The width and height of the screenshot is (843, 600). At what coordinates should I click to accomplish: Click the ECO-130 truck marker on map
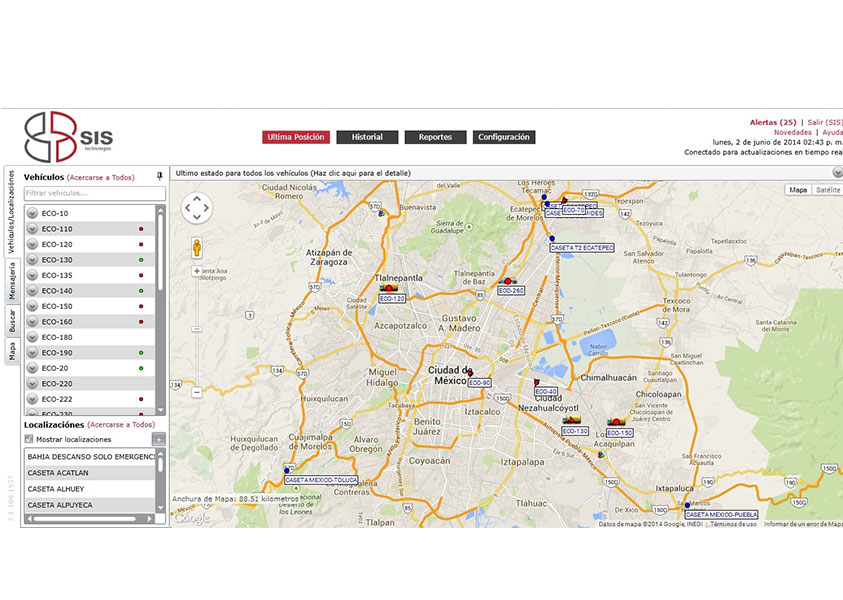coord(571,420)
